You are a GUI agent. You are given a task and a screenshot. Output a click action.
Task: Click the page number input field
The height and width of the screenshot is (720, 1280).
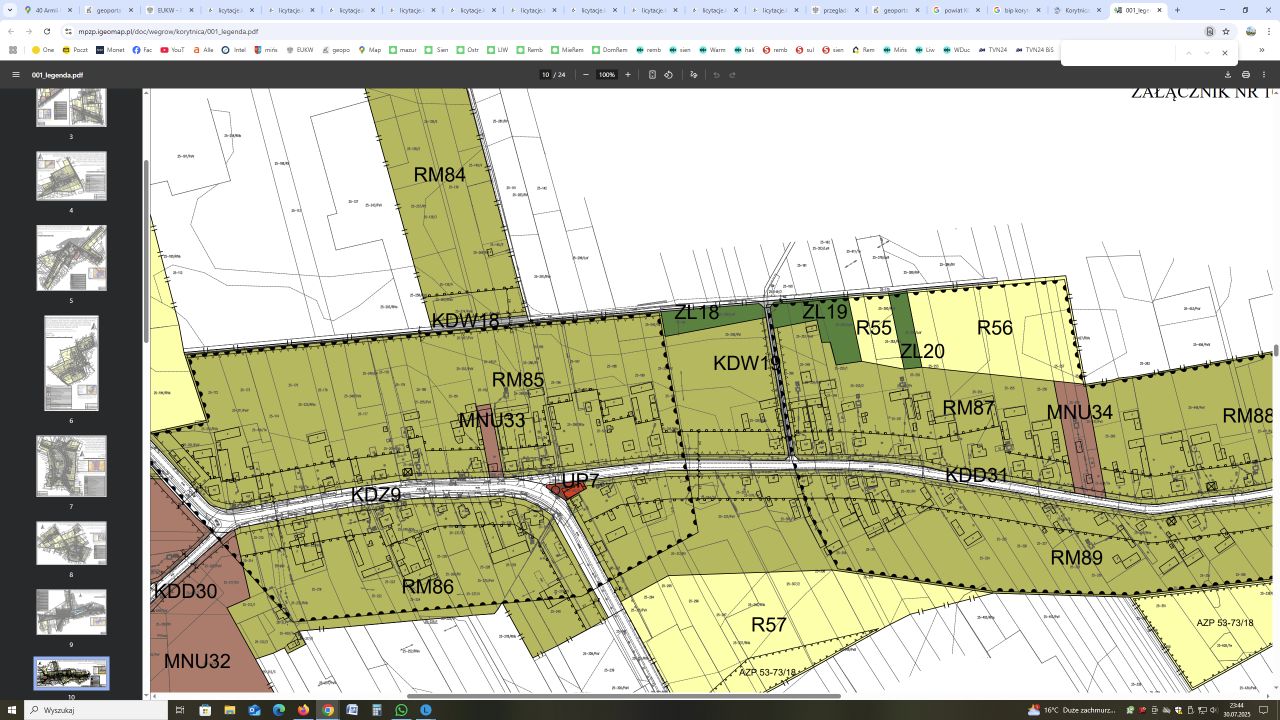[x=546, y=75]
